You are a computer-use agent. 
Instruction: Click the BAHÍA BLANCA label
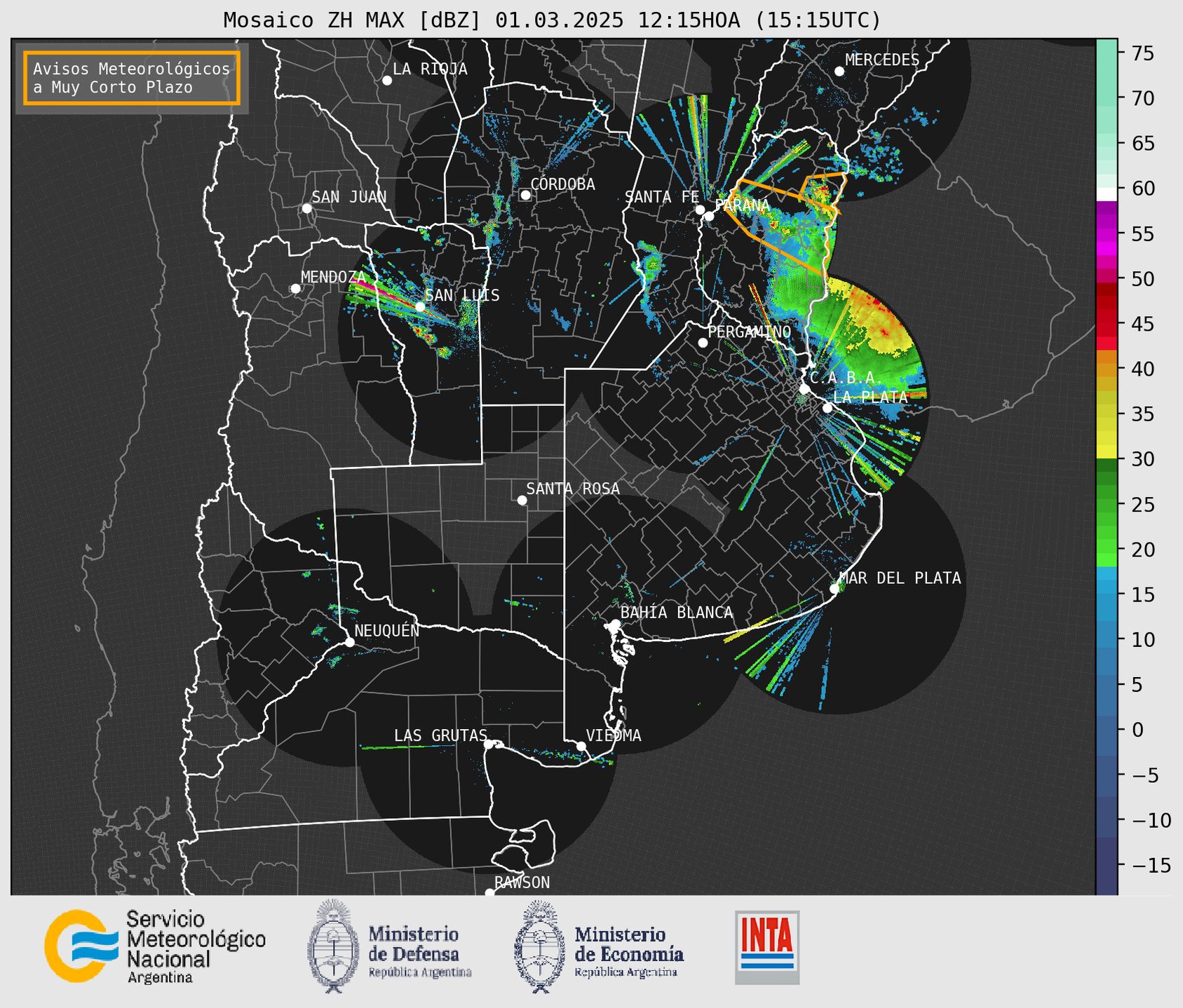[x=677, y=613]
